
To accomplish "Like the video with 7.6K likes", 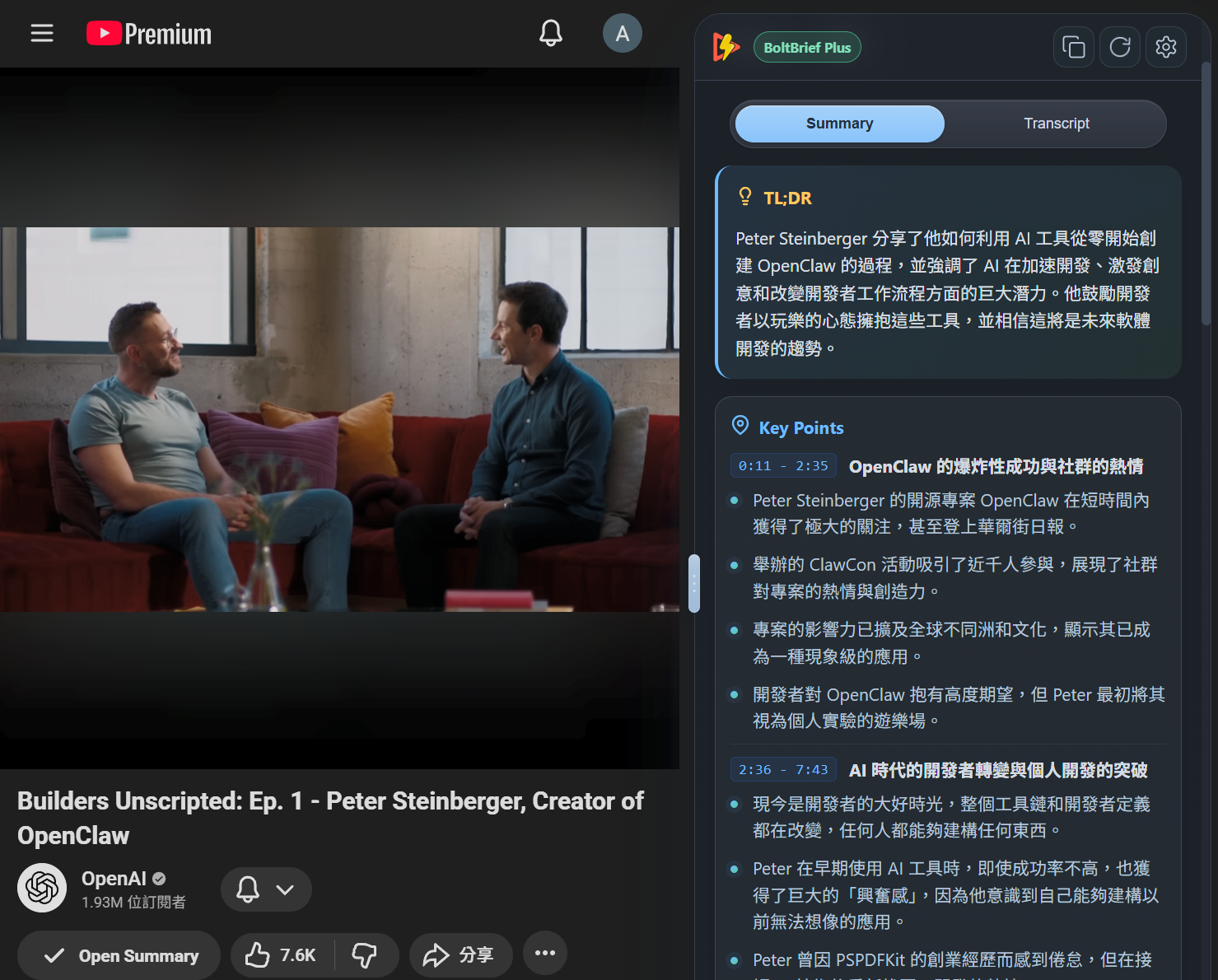I will tap(282, 955).
